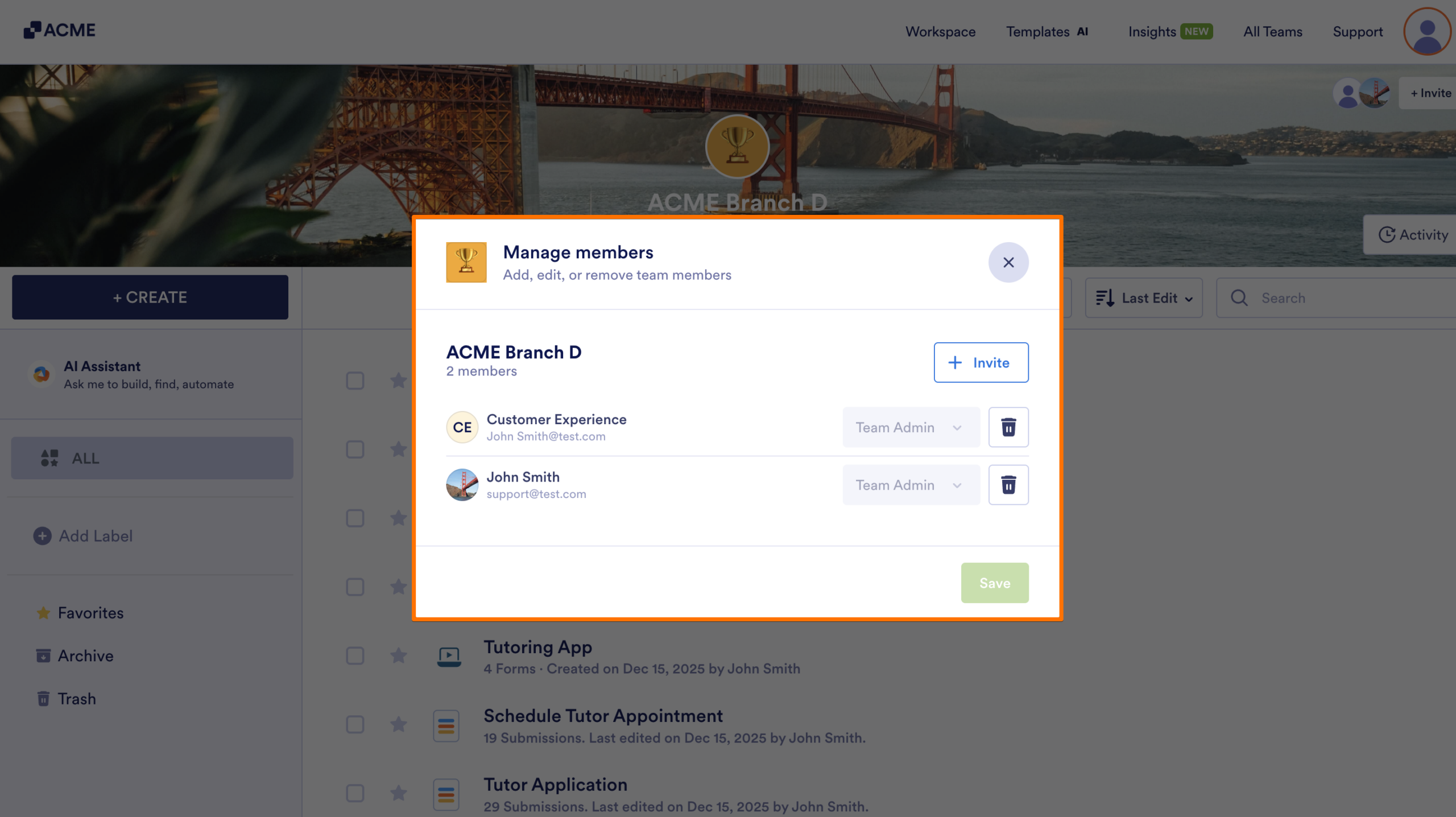Click the Tutoring App icon

pyautogui.click(x=448, y=656)
